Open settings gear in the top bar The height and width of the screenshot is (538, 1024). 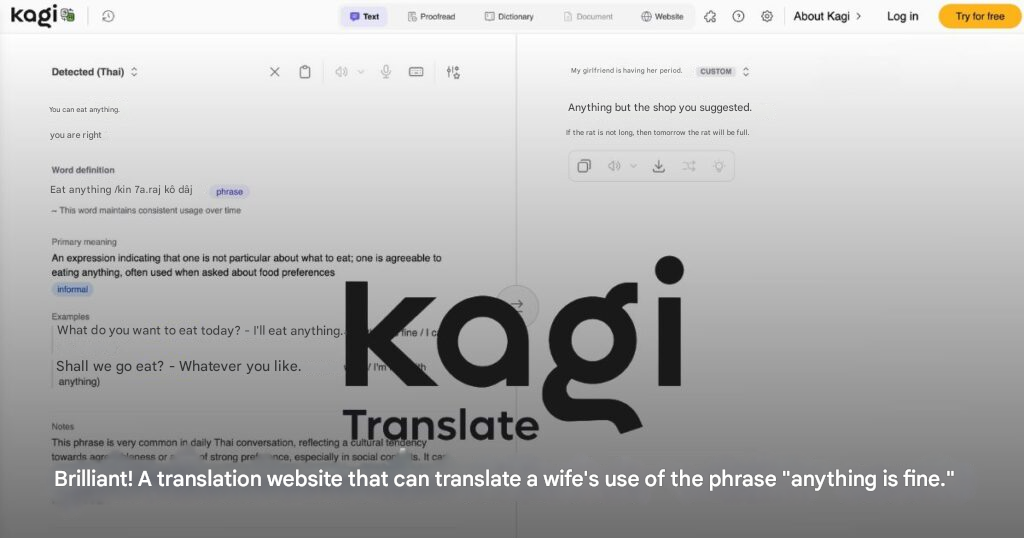(x=767, y=16)
